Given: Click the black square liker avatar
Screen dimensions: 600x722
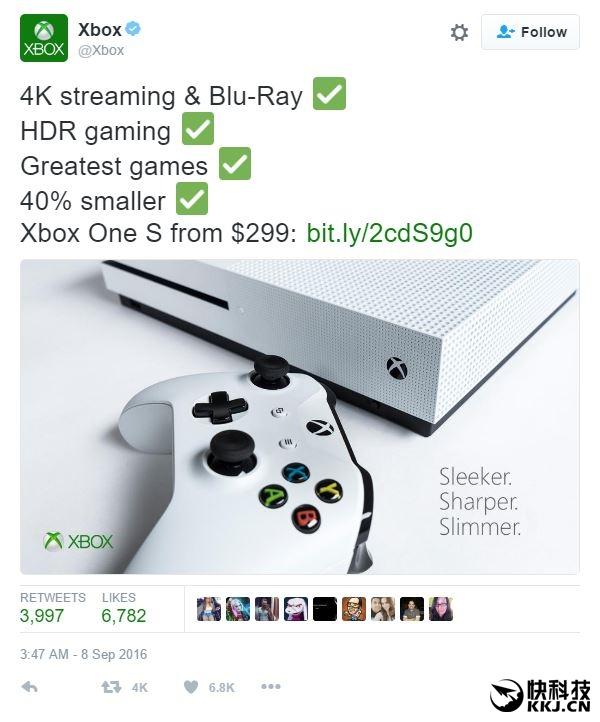Looking at the screenshot, I should 325,609.
